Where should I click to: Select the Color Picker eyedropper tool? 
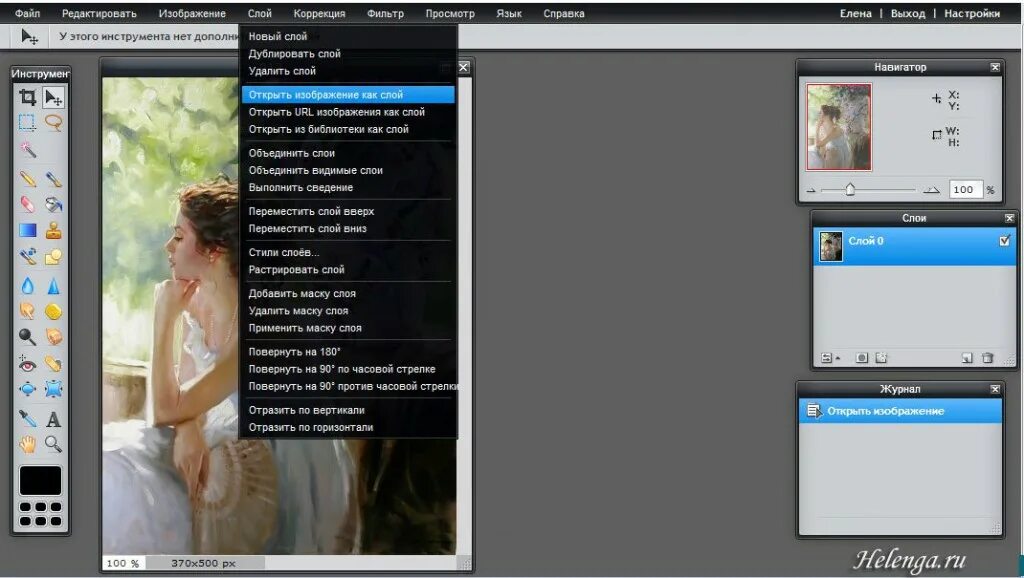click(x=27, y=418)
